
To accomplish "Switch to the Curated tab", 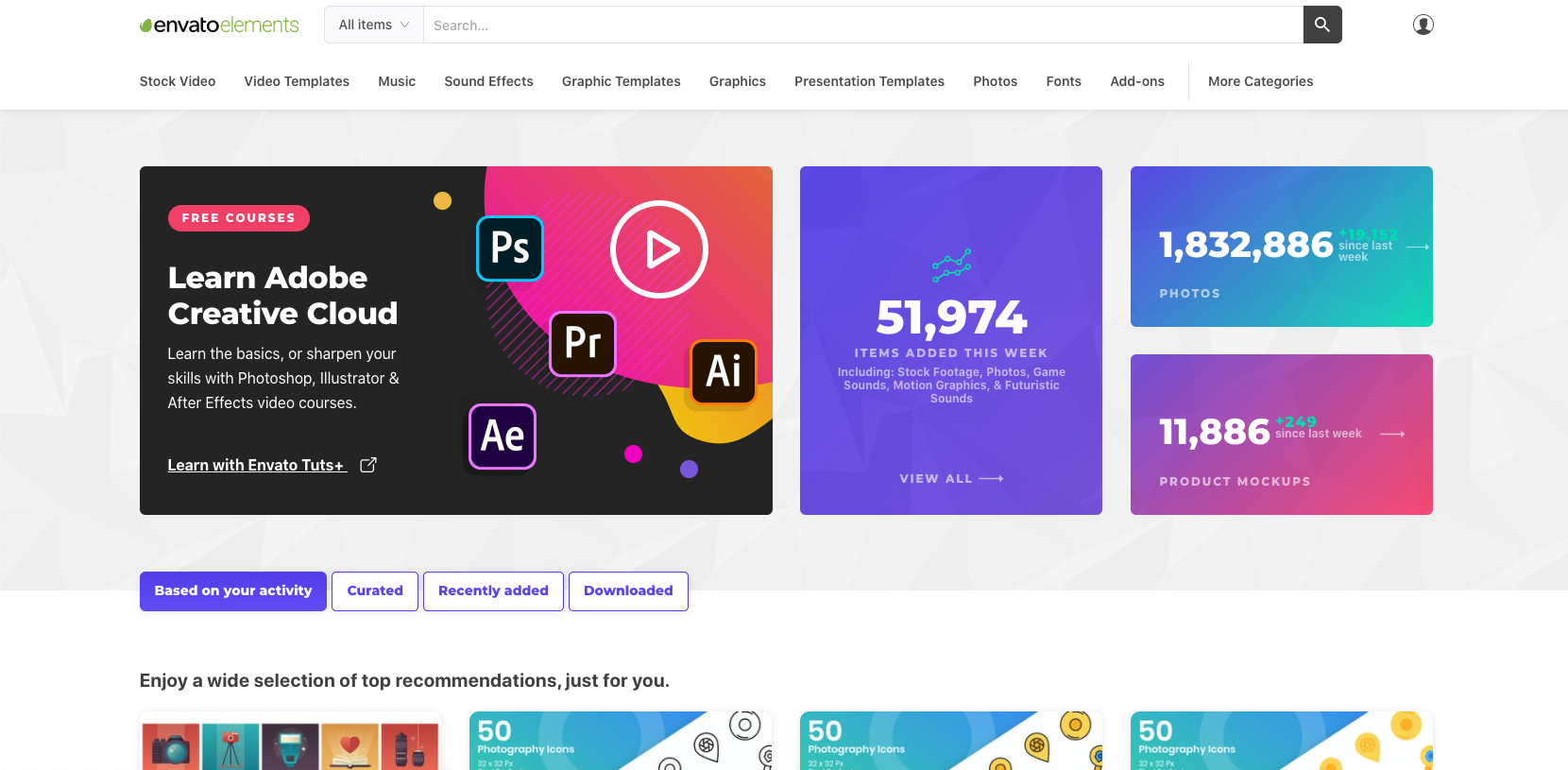I will [375, 591].
